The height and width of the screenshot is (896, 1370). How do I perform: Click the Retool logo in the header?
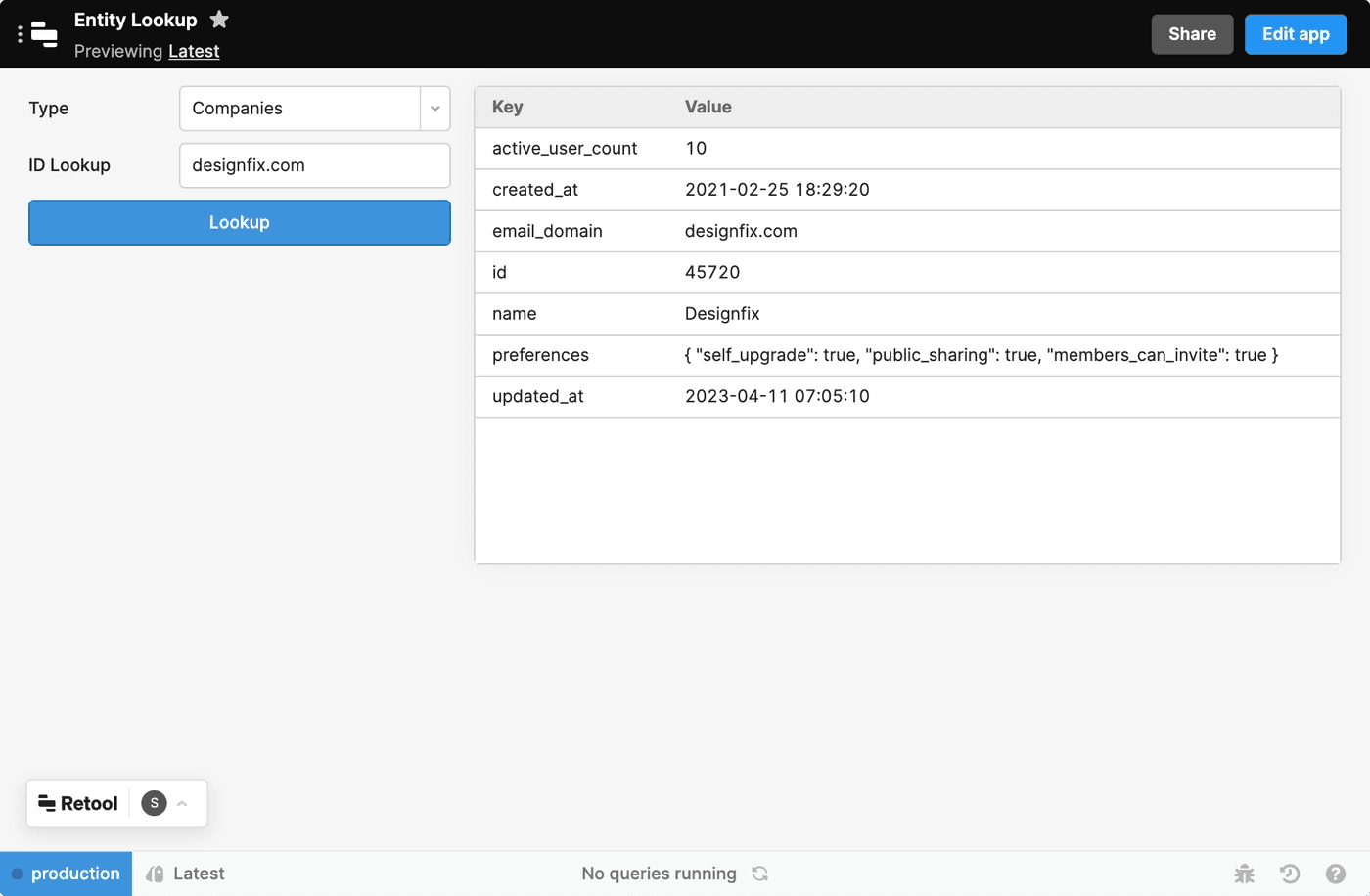[x=44, y=34]
